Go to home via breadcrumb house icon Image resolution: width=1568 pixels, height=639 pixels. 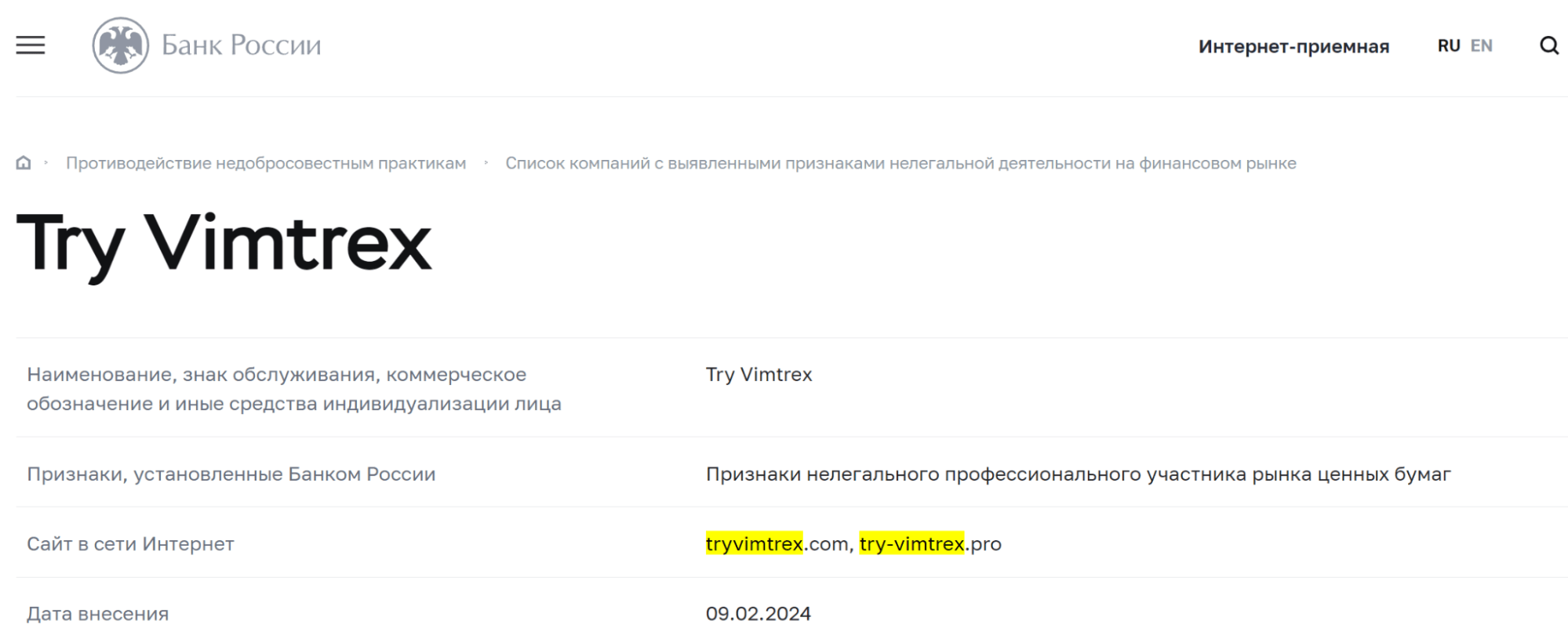24,162
